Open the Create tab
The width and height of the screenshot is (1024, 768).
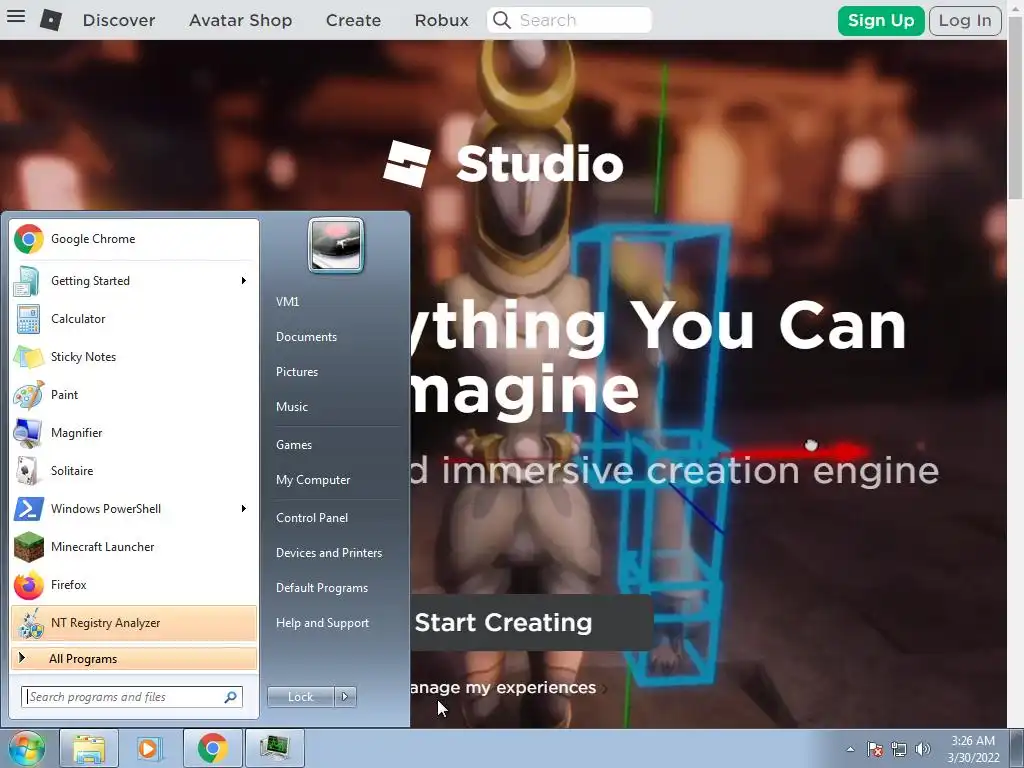353,20
